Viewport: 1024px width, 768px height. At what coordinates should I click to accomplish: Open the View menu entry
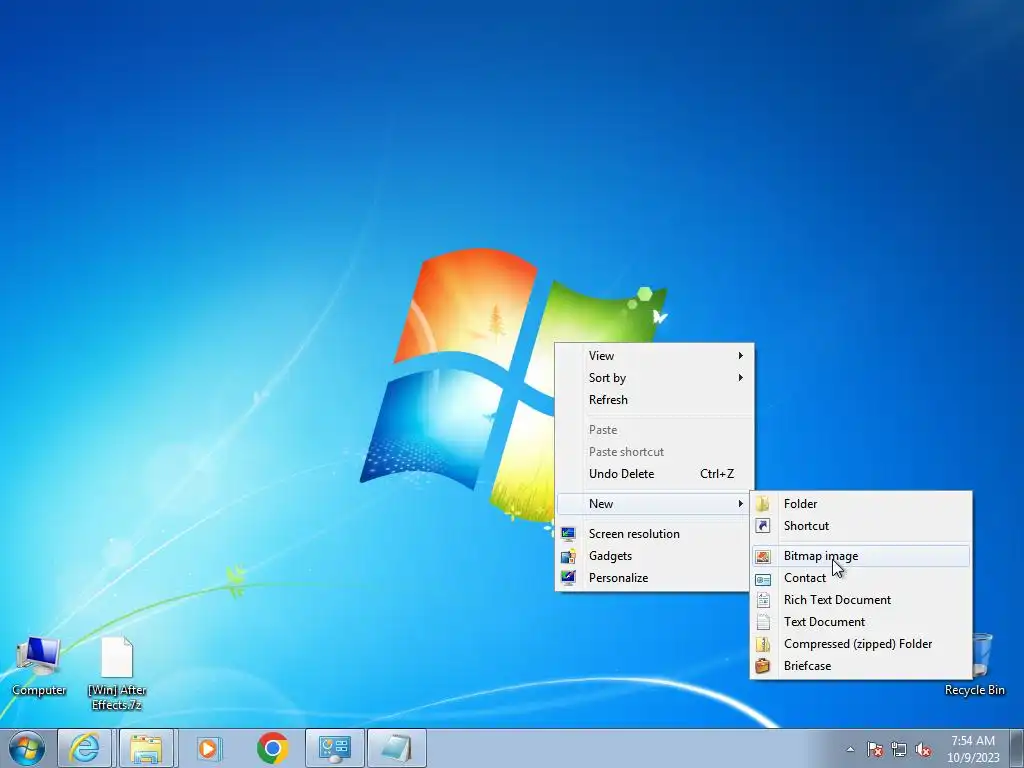coord(654,355)
